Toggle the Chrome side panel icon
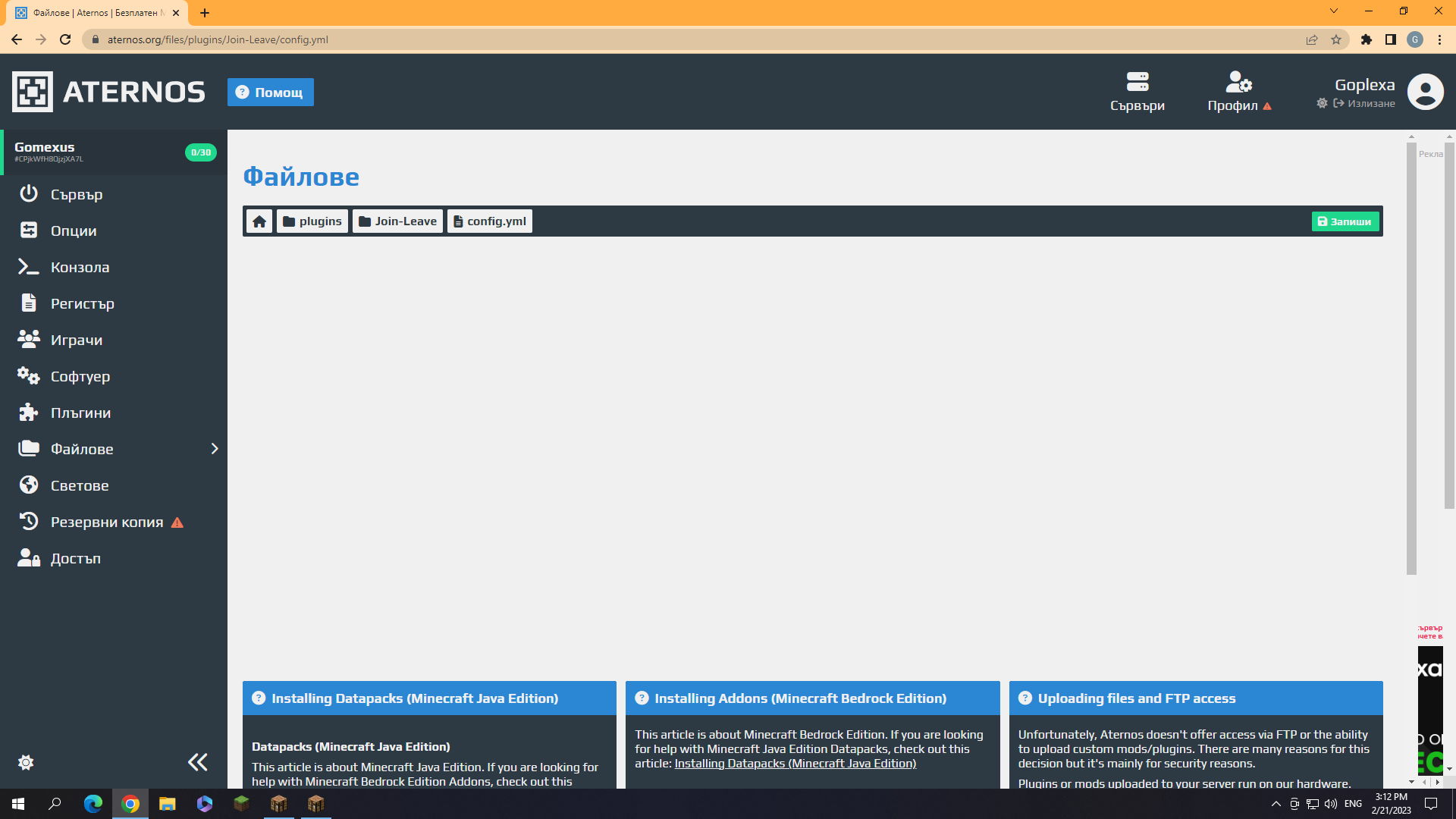The height and width of the screenshot is (819, 1456). pos(1391,39)
